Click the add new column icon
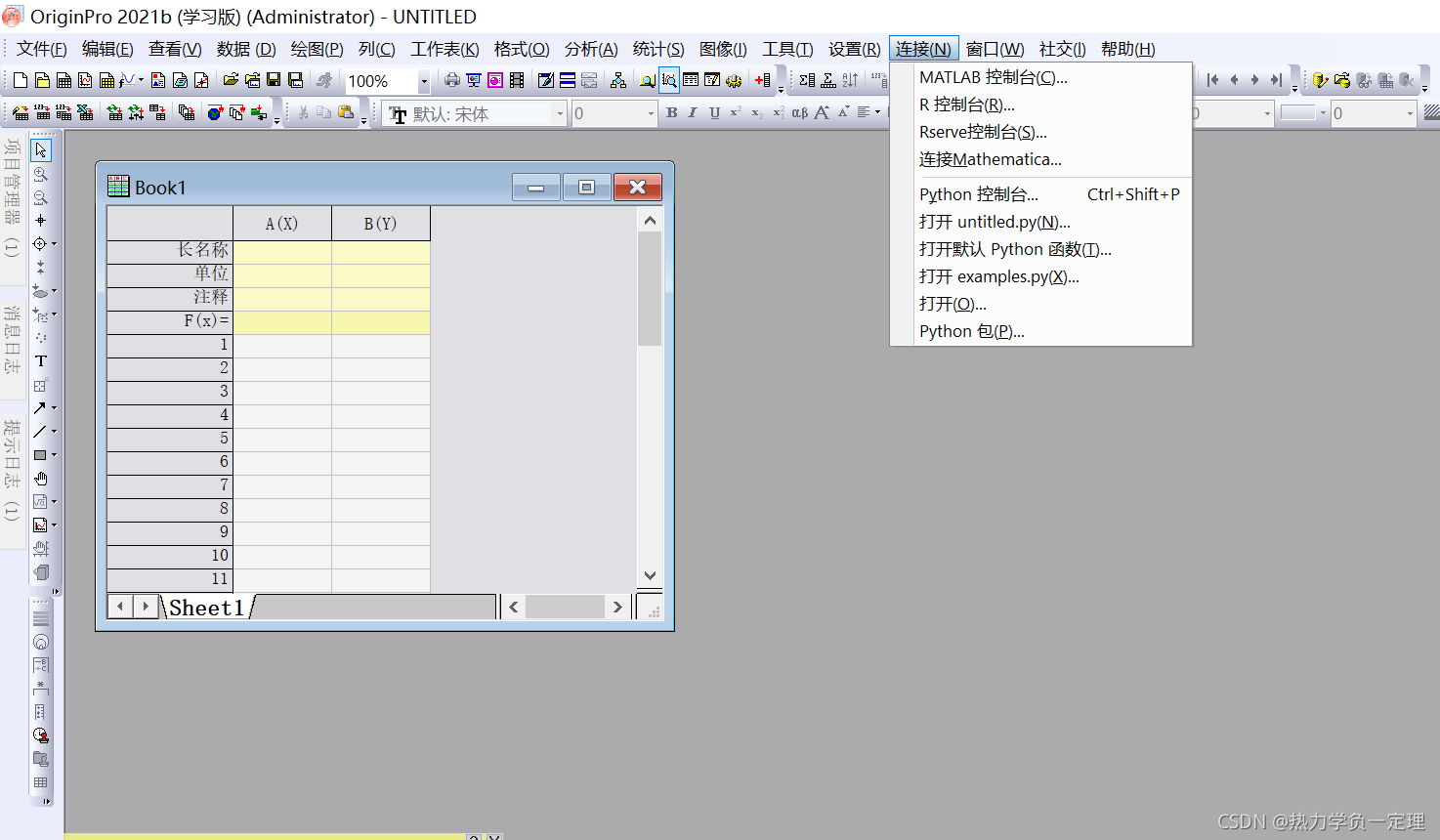The image size is (1440, 840). (x=763, y=80)
